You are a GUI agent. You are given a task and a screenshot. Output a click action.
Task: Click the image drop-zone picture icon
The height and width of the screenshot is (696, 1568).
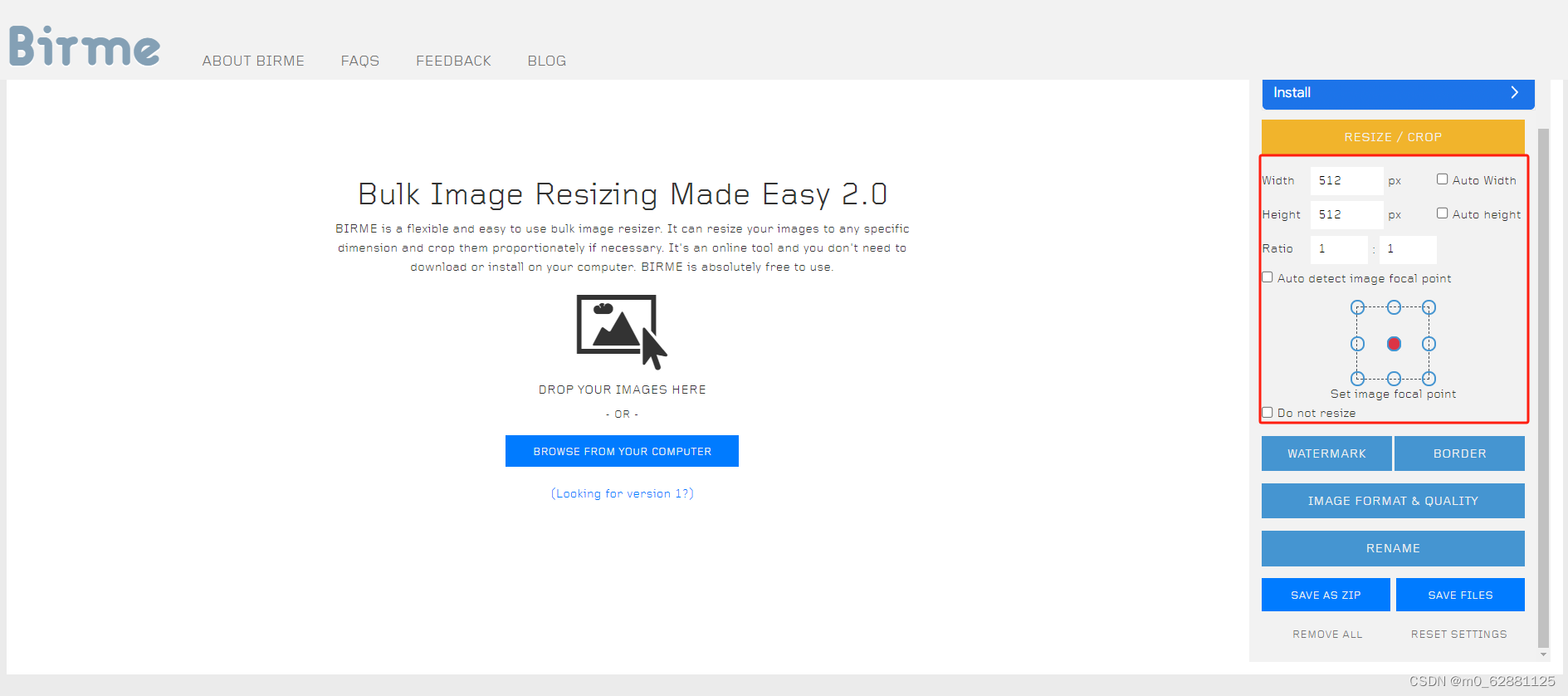pyautogui.click(x=622, y=331)
